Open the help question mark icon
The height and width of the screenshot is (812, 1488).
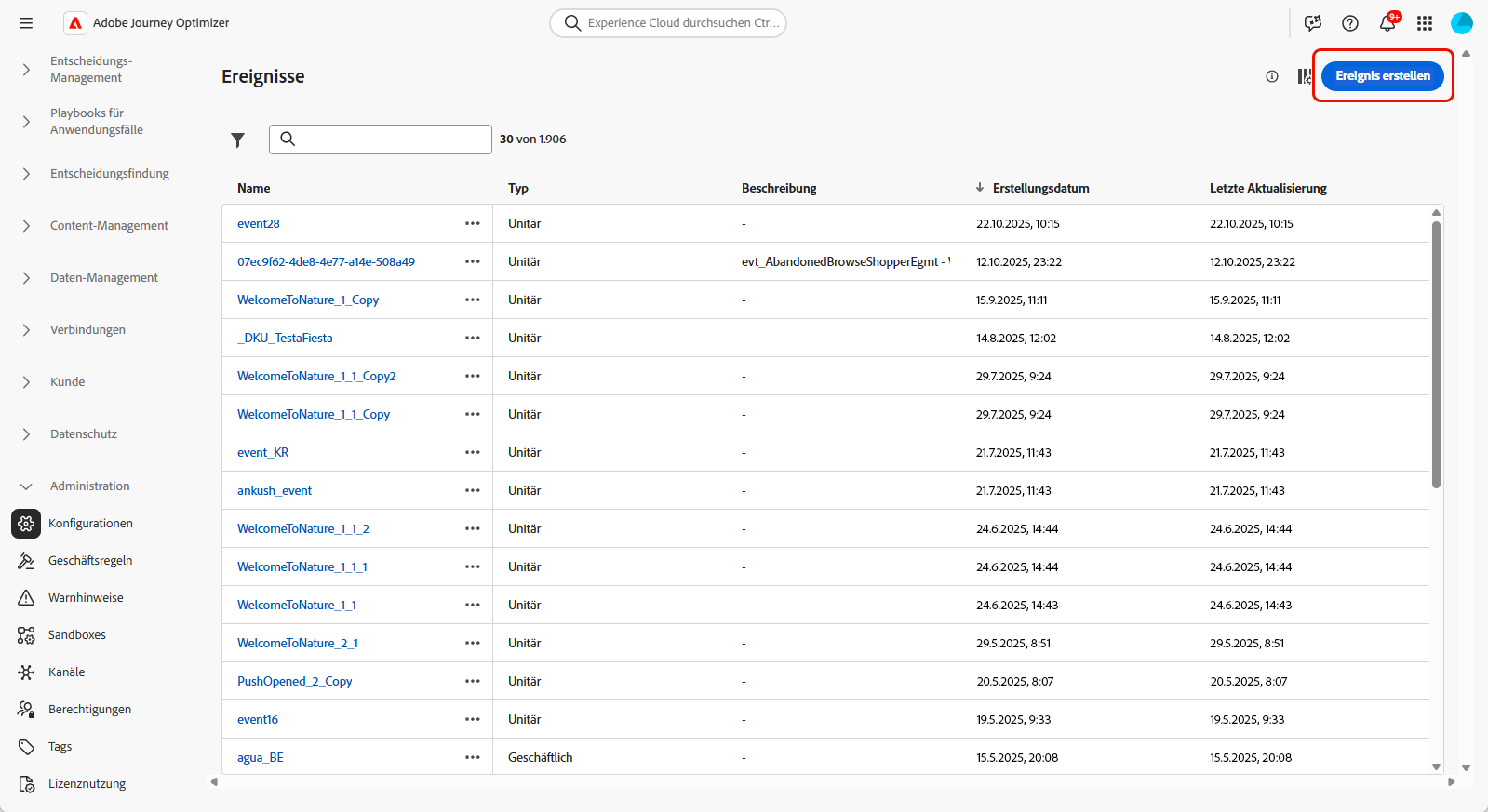[x=1349, y=23]
